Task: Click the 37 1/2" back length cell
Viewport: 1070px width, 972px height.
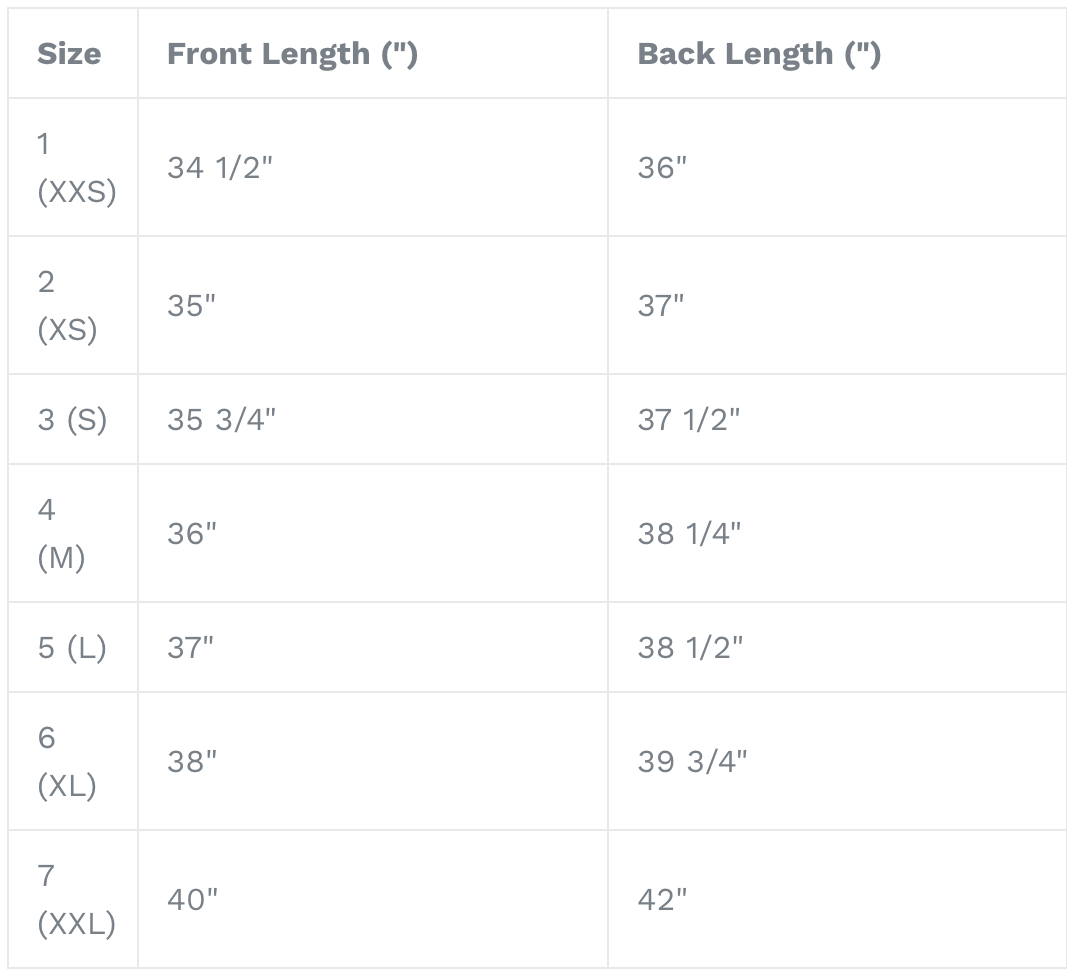Action: tap(689, 419)
